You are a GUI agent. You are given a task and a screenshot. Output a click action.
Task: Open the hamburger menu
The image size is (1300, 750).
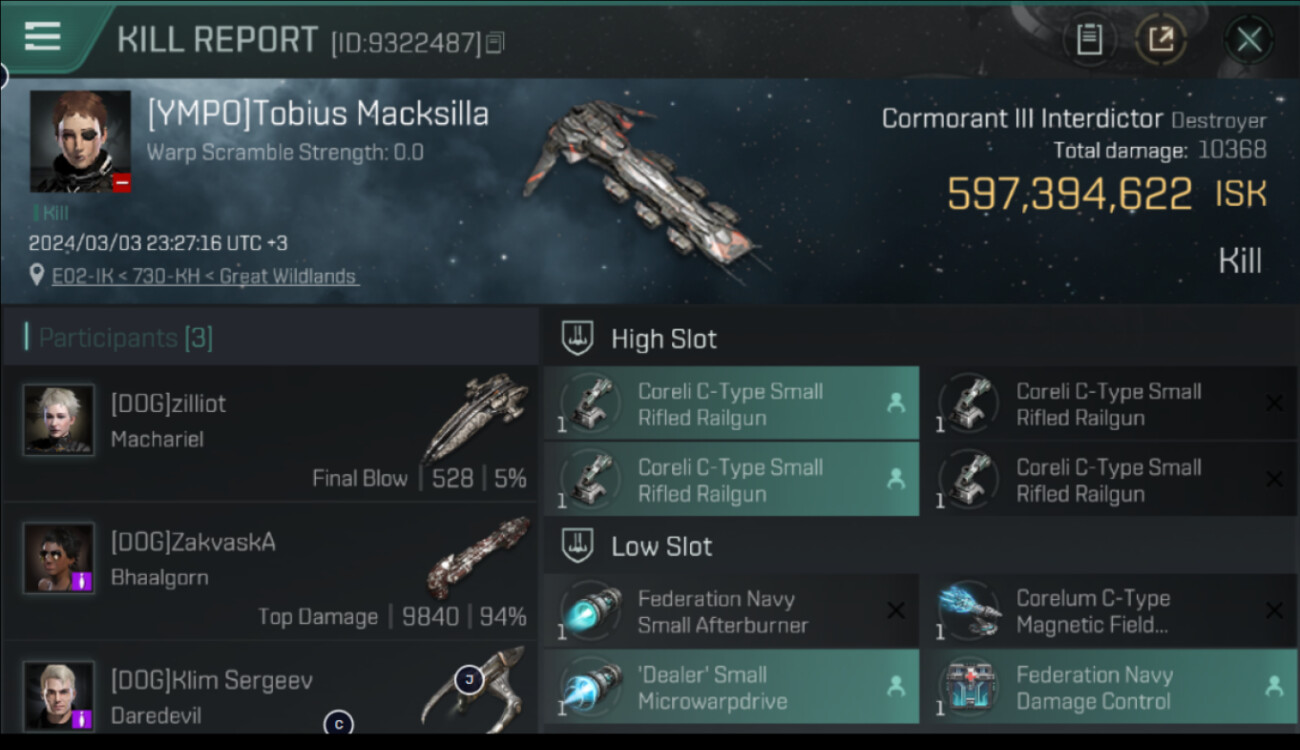[x=42, y=36]
